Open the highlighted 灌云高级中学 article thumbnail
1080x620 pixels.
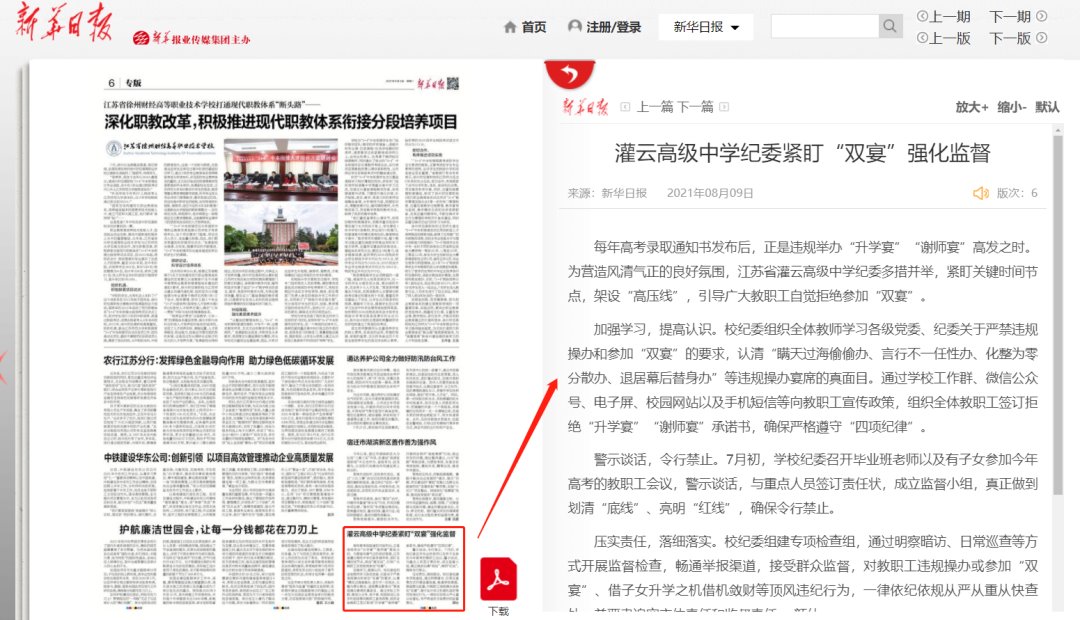(404, 569)
